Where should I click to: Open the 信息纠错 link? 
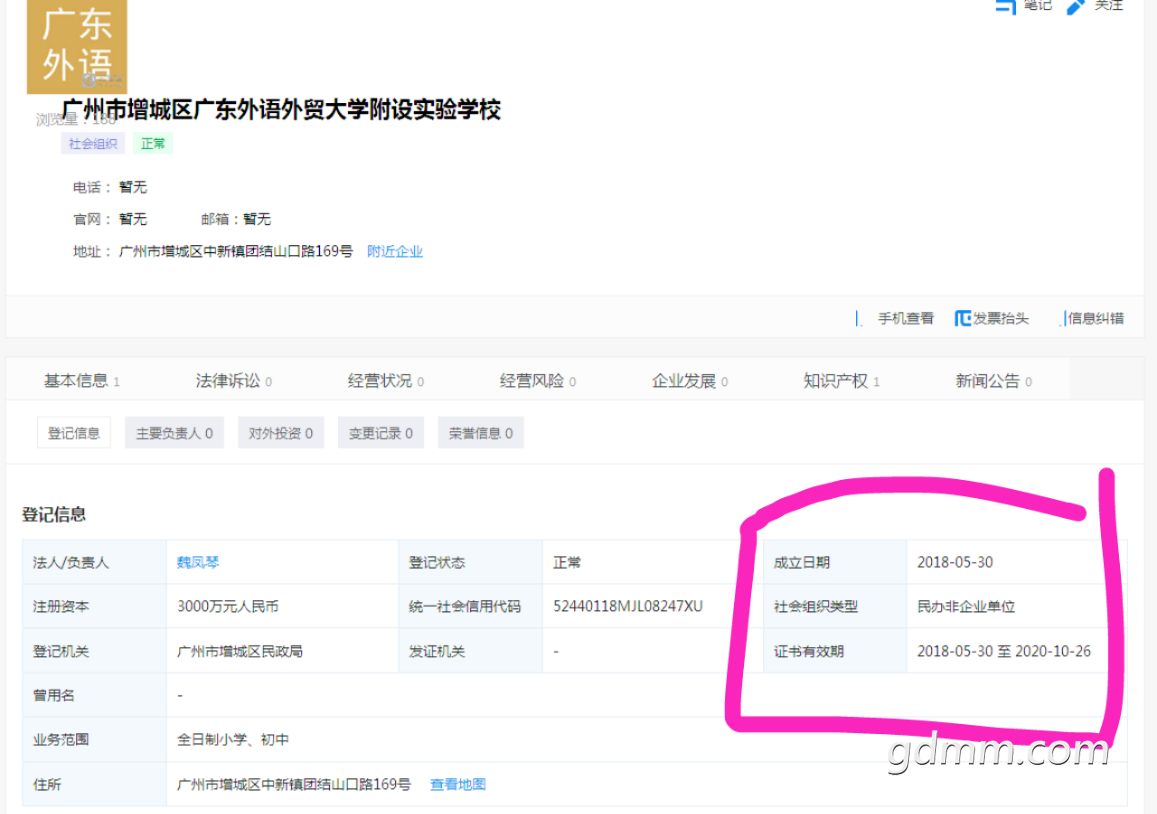pyautogui.click(x=1096, y=318)
